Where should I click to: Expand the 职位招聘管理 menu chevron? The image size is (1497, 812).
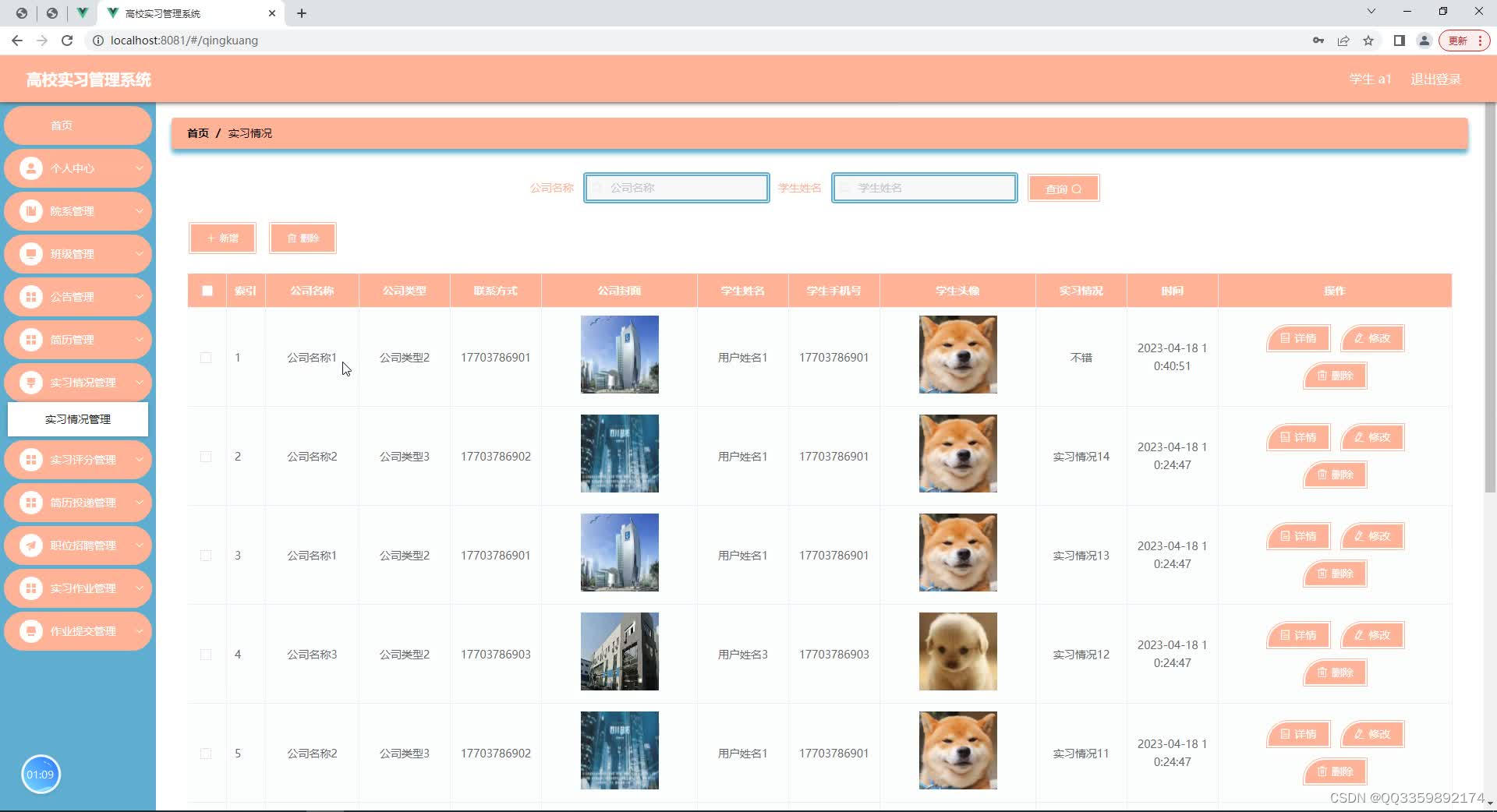[140, 545]
